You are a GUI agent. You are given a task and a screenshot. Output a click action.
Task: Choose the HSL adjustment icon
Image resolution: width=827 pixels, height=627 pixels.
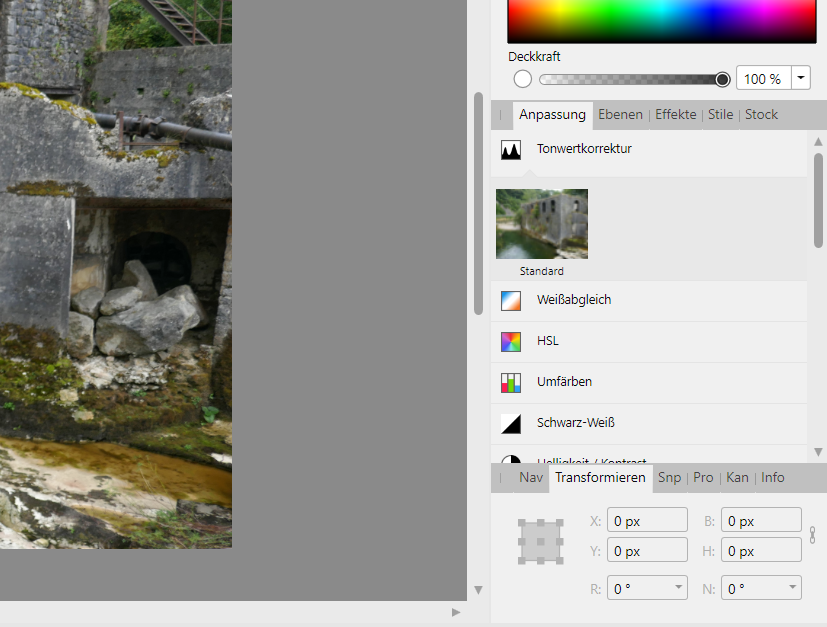511,342
